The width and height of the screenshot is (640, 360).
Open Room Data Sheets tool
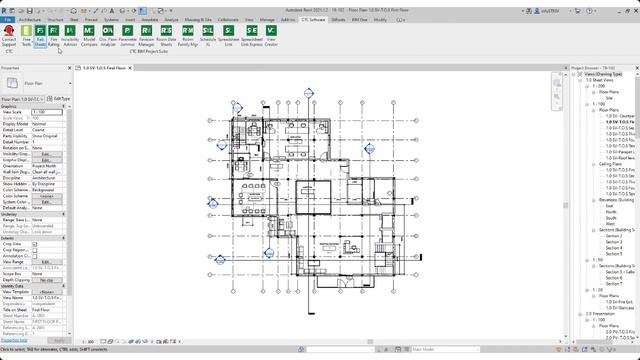click(x=166, y=36)
